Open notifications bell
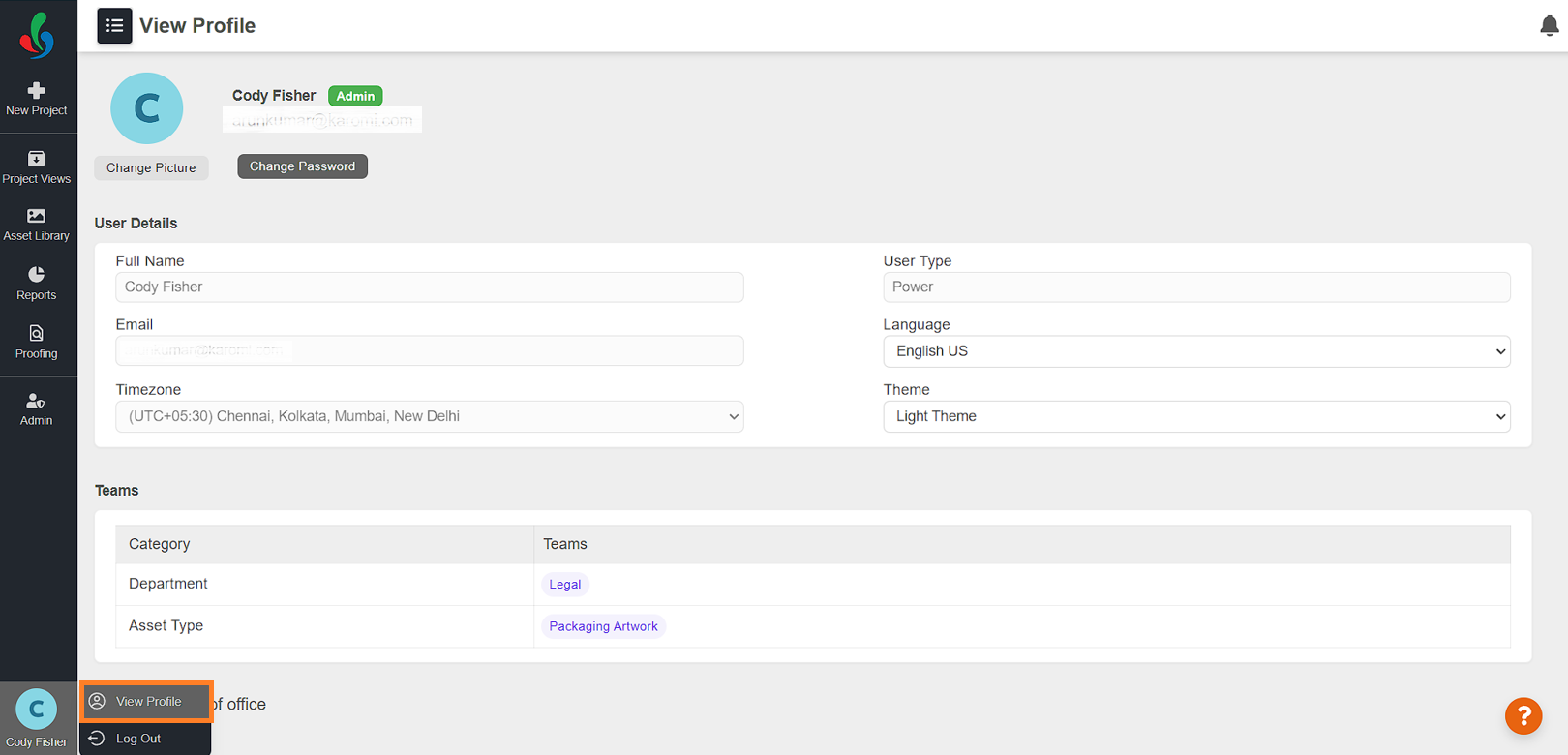The image size is (1568, 755). [1549, 26]
